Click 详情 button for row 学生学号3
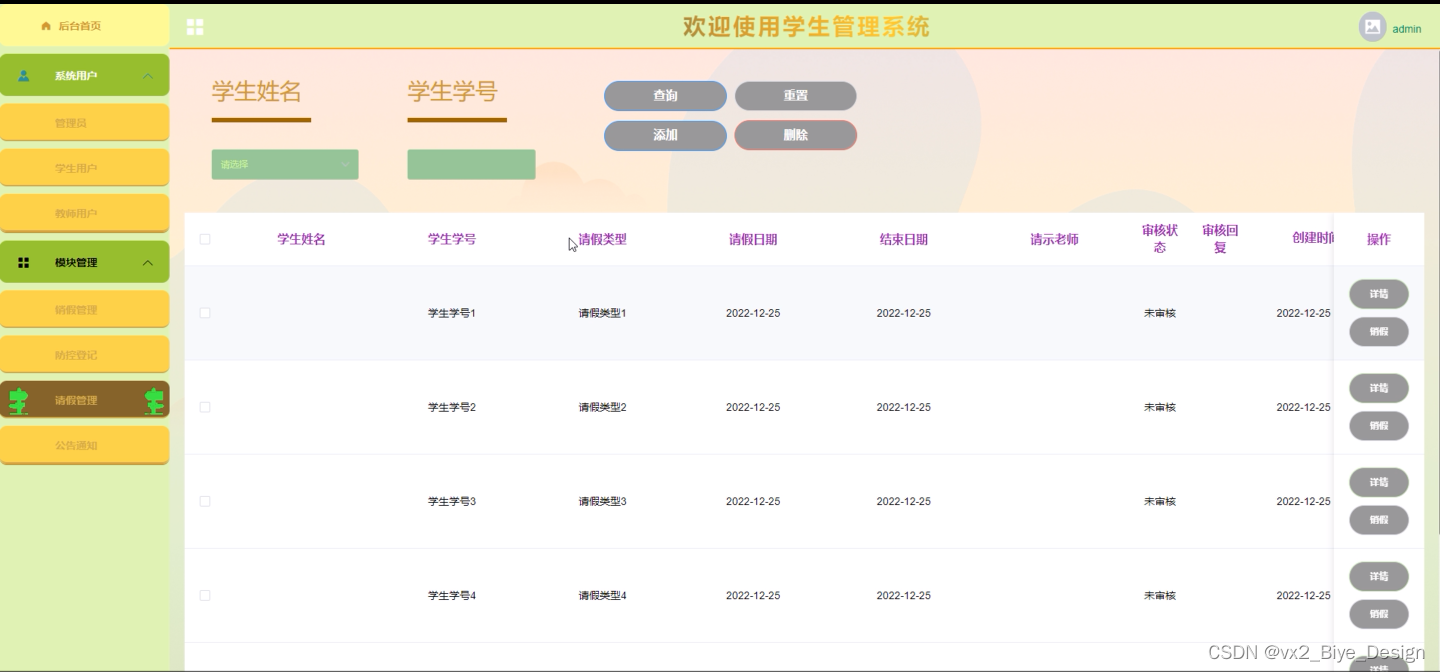The image size is (1440, 672). [x=1379, y=482]
